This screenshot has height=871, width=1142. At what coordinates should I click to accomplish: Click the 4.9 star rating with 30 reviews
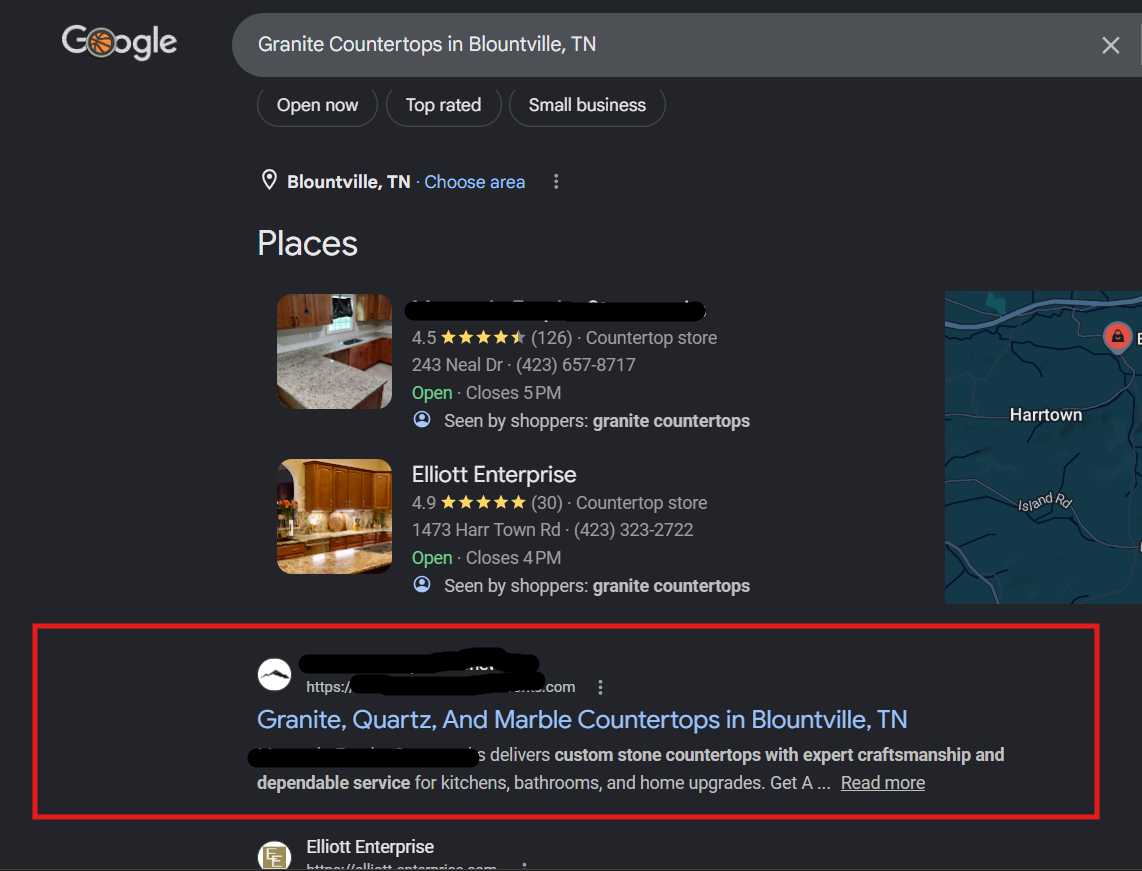click(x=487, y=503)
